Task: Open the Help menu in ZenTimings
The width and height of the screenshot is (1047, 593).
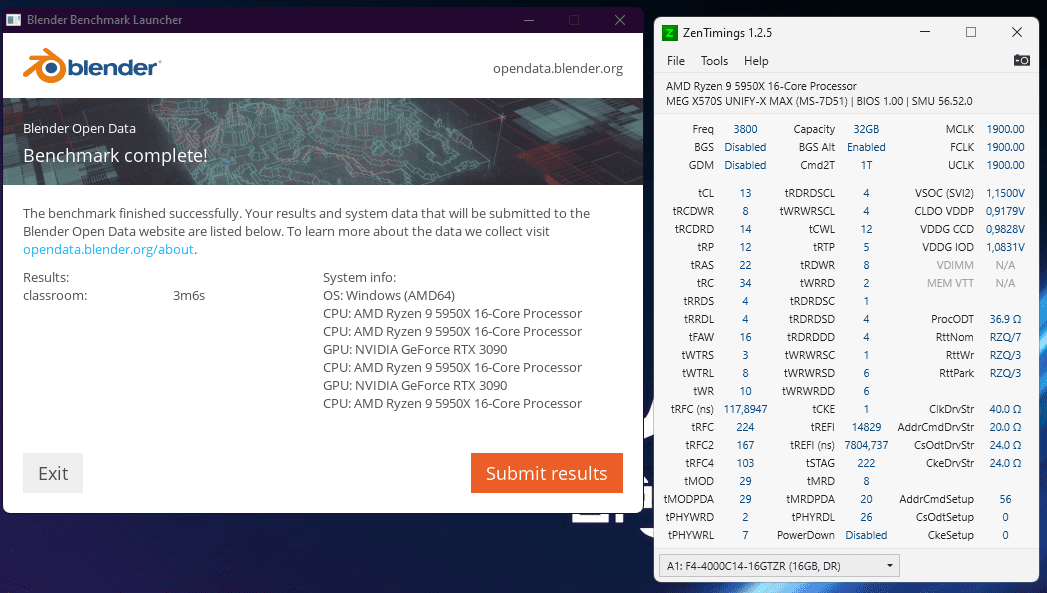Action: click(756, 61)
